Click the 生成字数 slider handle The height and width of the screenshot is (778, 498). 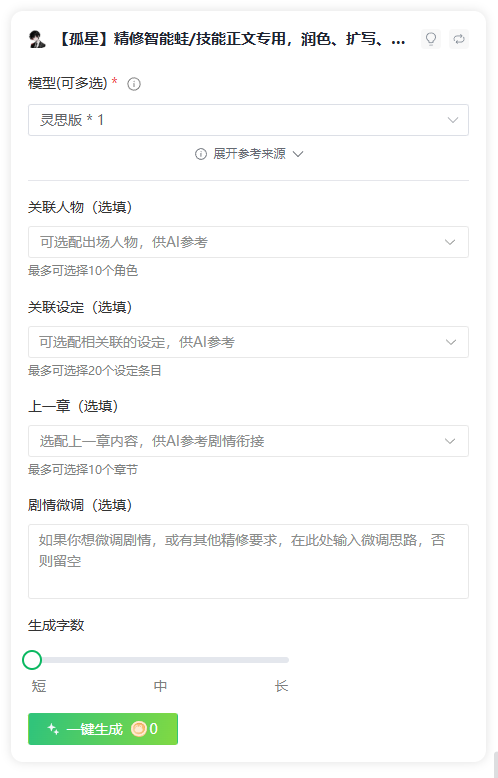[x=32, y=660]
